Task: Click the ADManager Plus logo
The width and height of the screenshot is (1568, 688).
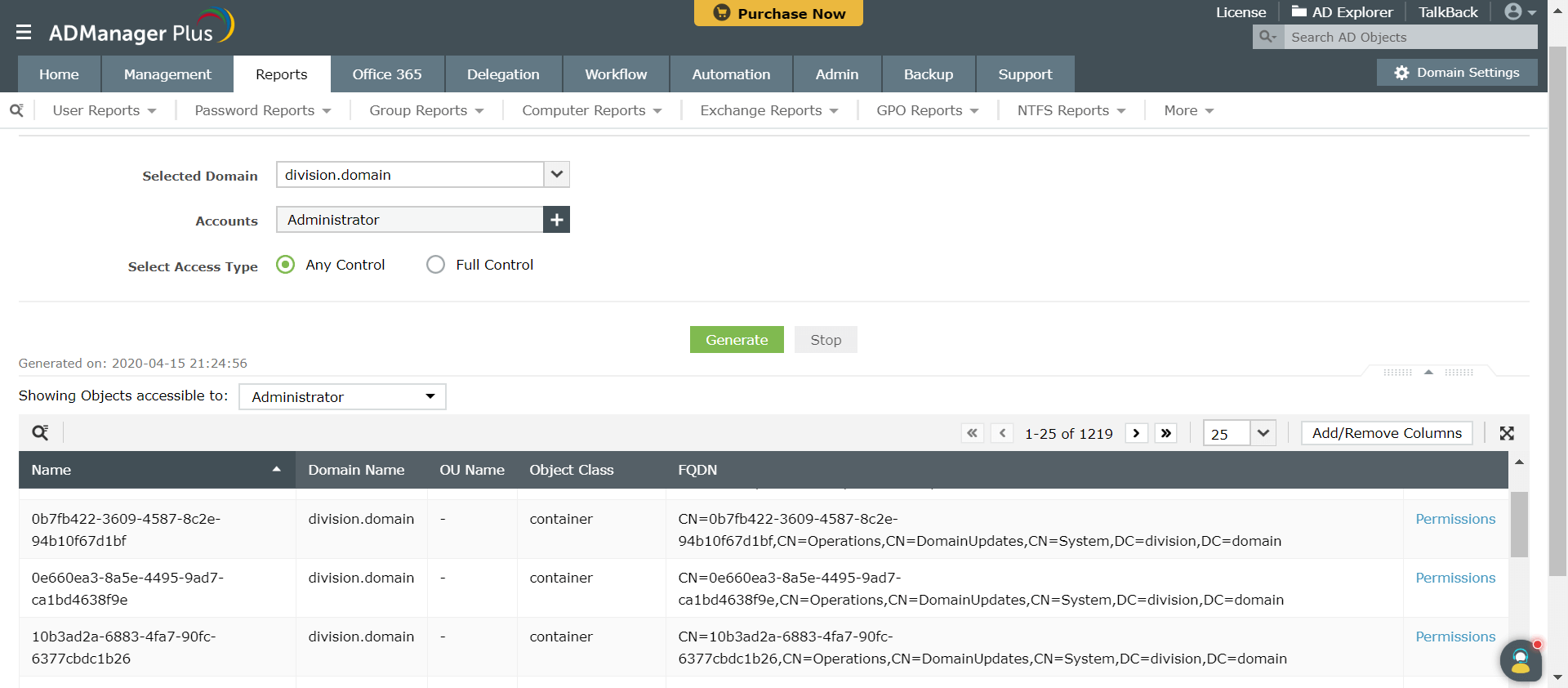Action: coord(141,27)
